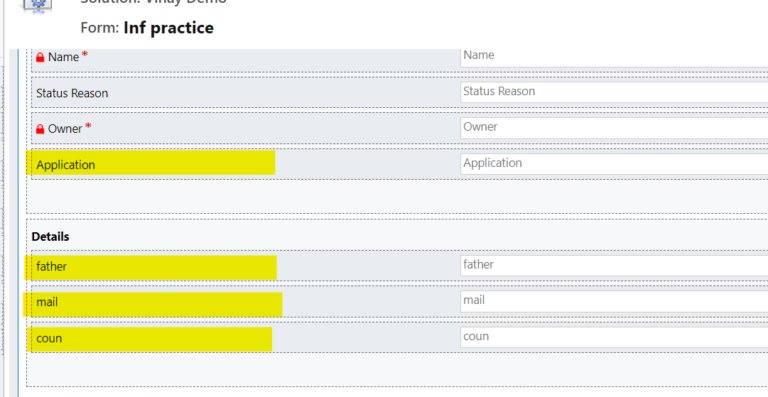This screenshot has width=768, height=397.
Task: Select the Name field label
Action: click(63, 57)
